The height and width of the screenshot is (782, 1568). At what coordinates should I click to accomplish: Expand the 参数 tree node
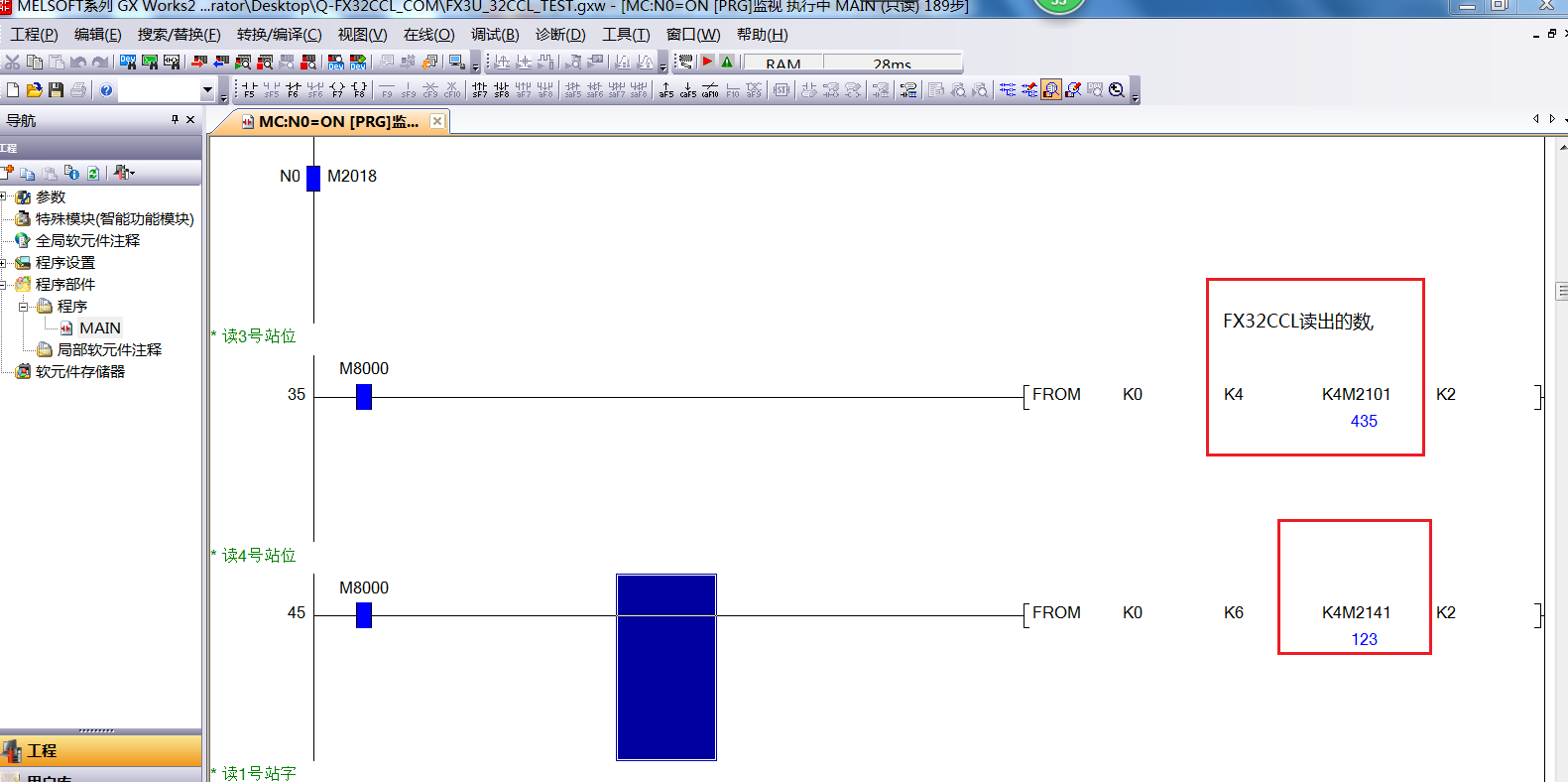coord(4,196)
